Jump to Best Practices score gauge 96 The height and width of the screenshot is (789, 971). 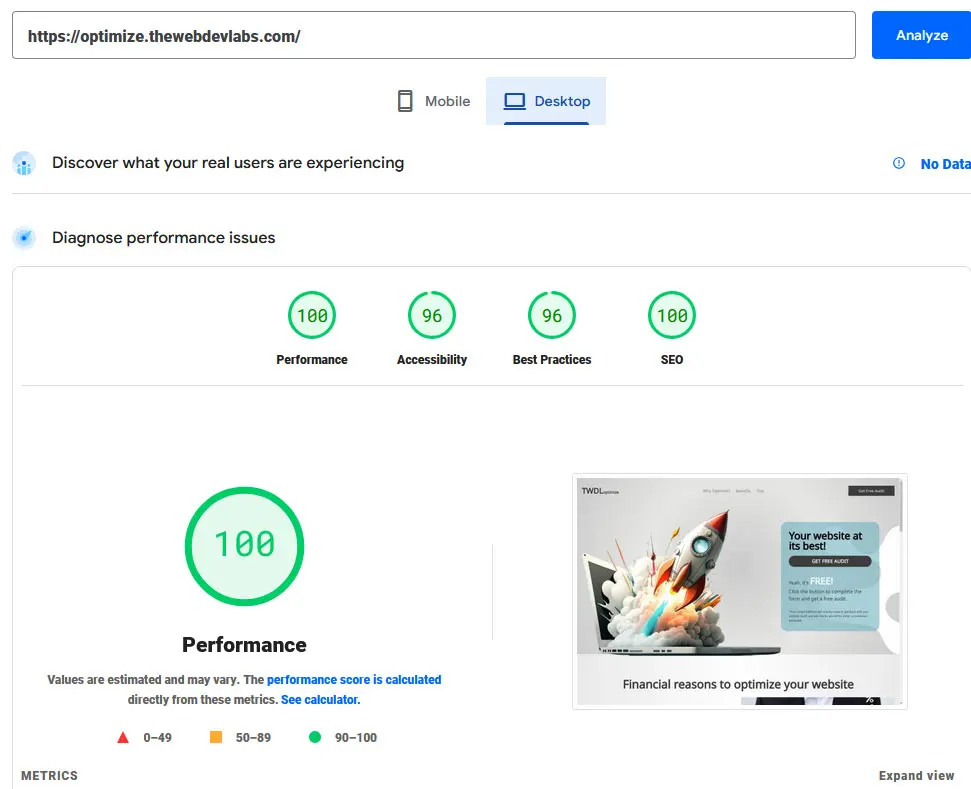(x=552, y=316)
